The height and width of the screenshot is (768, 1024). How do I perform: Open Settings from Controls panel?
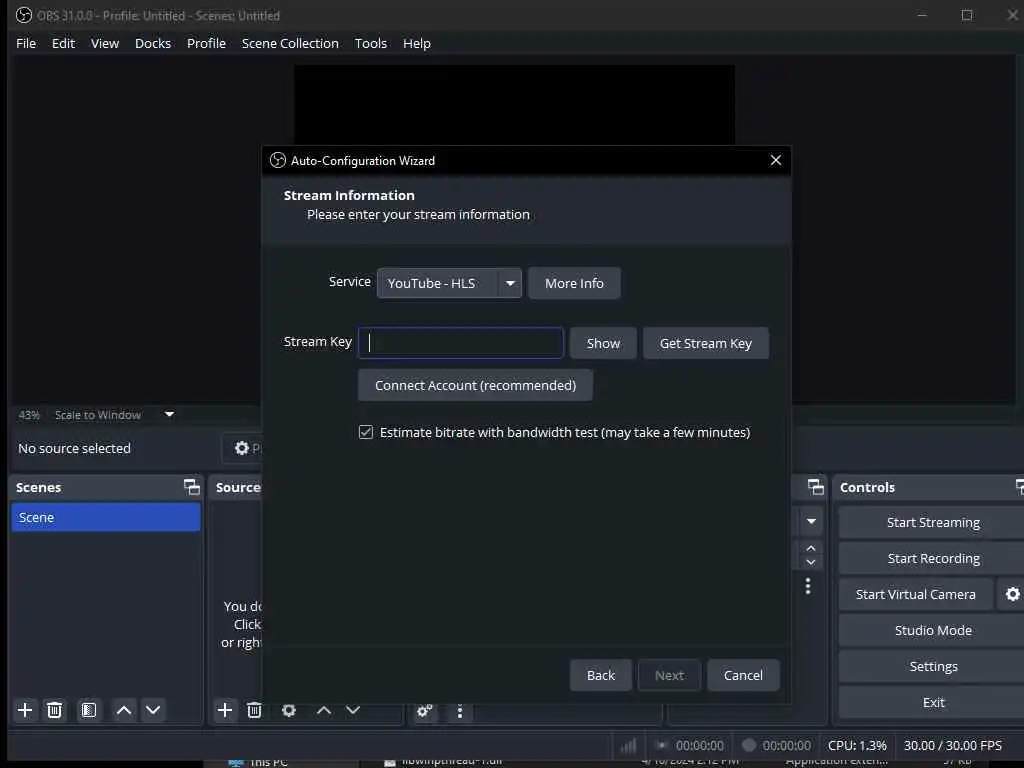click(933, 666)
